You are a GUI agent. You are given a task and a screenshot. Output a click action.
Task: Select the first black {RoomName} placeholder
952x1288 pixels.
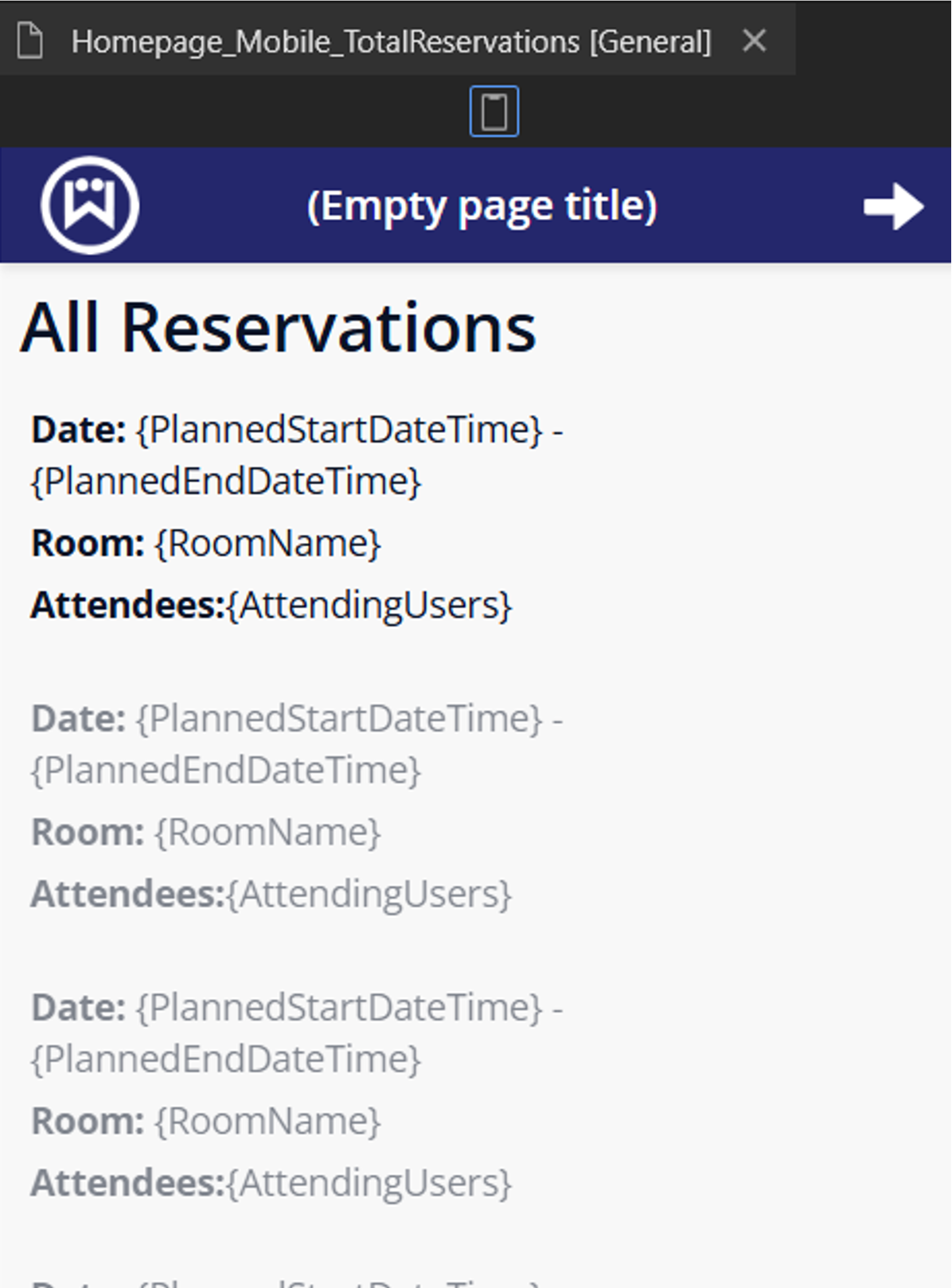coord(267,544)
